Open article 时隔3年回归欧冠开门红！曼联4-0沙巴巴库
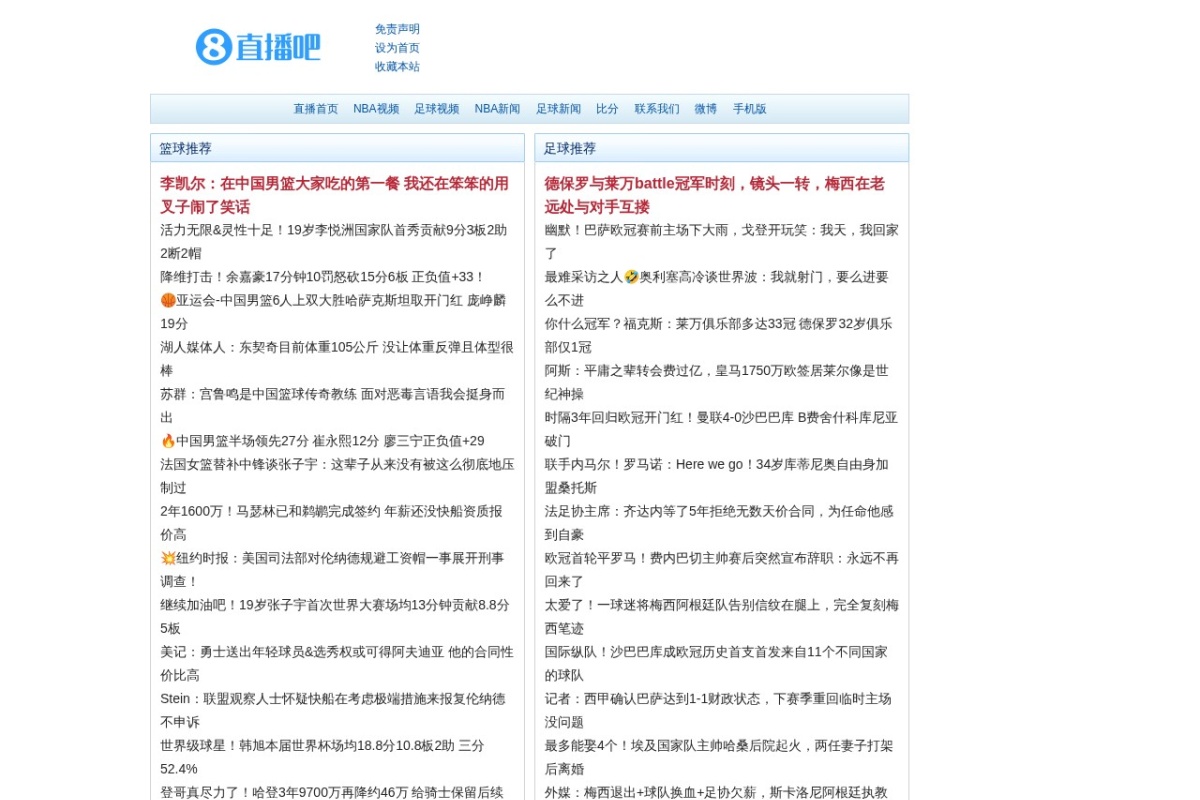Viewport: 1200px width, 800px height. pyautogui.click(x=721, y=429)
